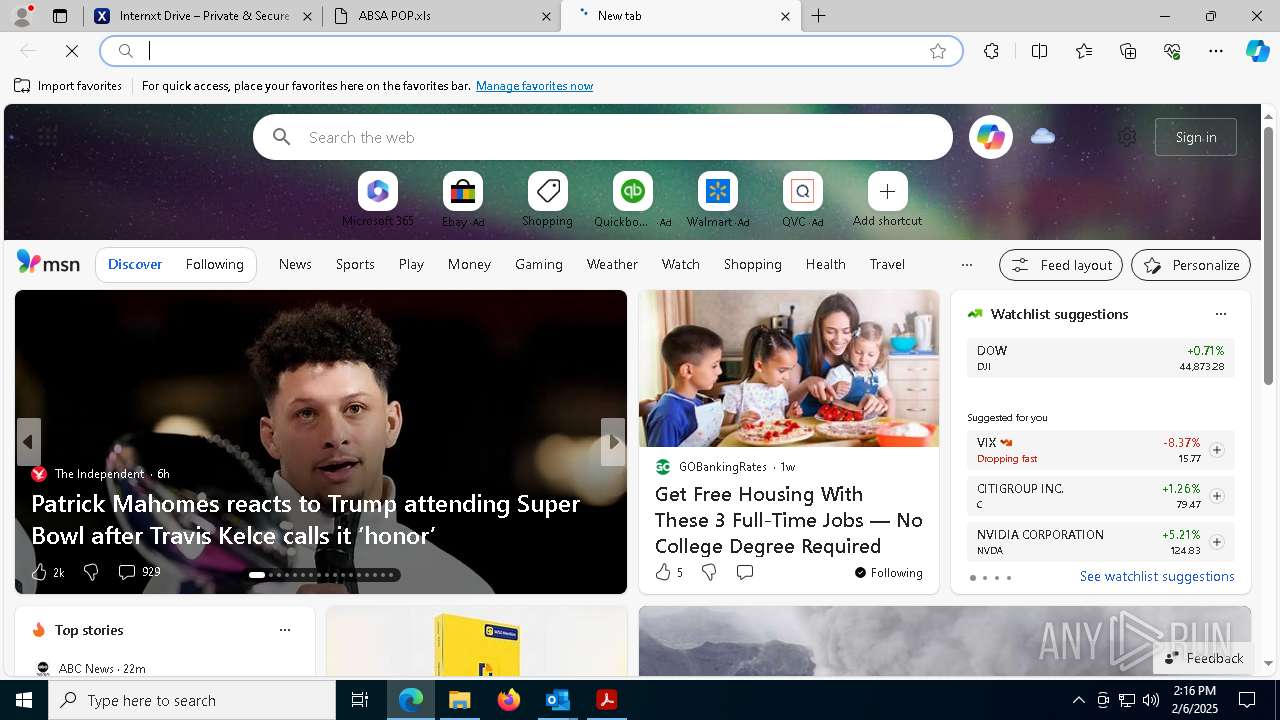Open the tab actions menu icon
This screenshot has height=720, width=1280.
pos(60,16)
